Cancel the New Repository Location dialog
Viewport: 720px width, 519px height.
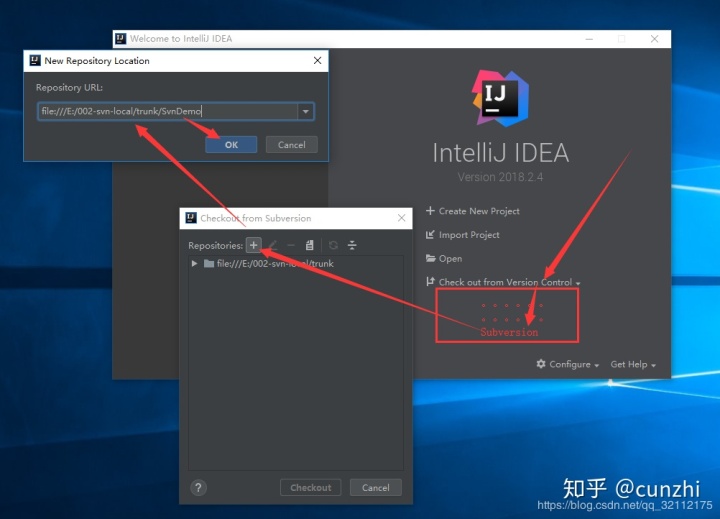(292, 145)
